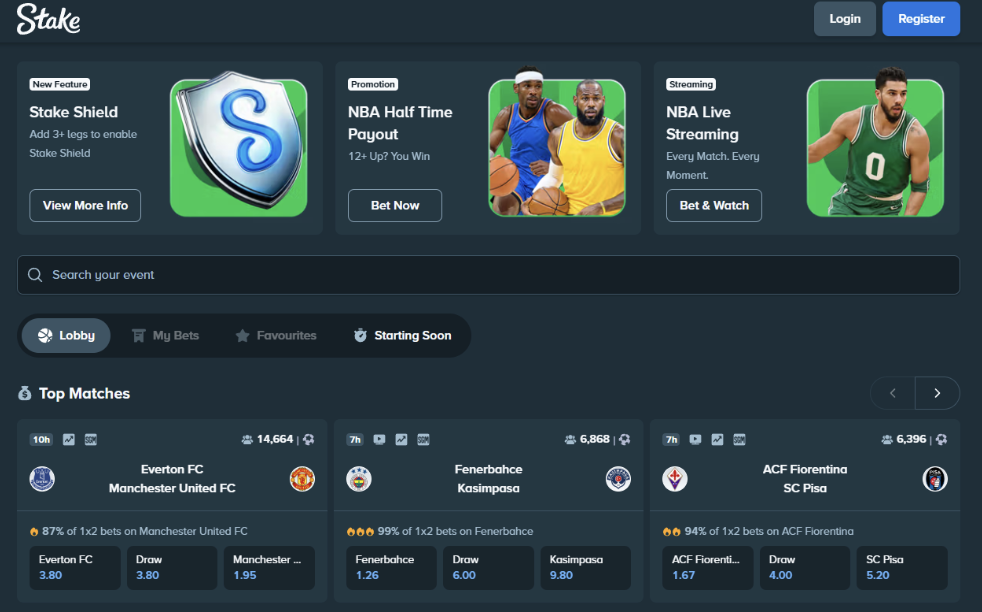The image size is (982, 612).
Task: Click the same game multi icon on Fenerbahce card
Action: (423, 439)
